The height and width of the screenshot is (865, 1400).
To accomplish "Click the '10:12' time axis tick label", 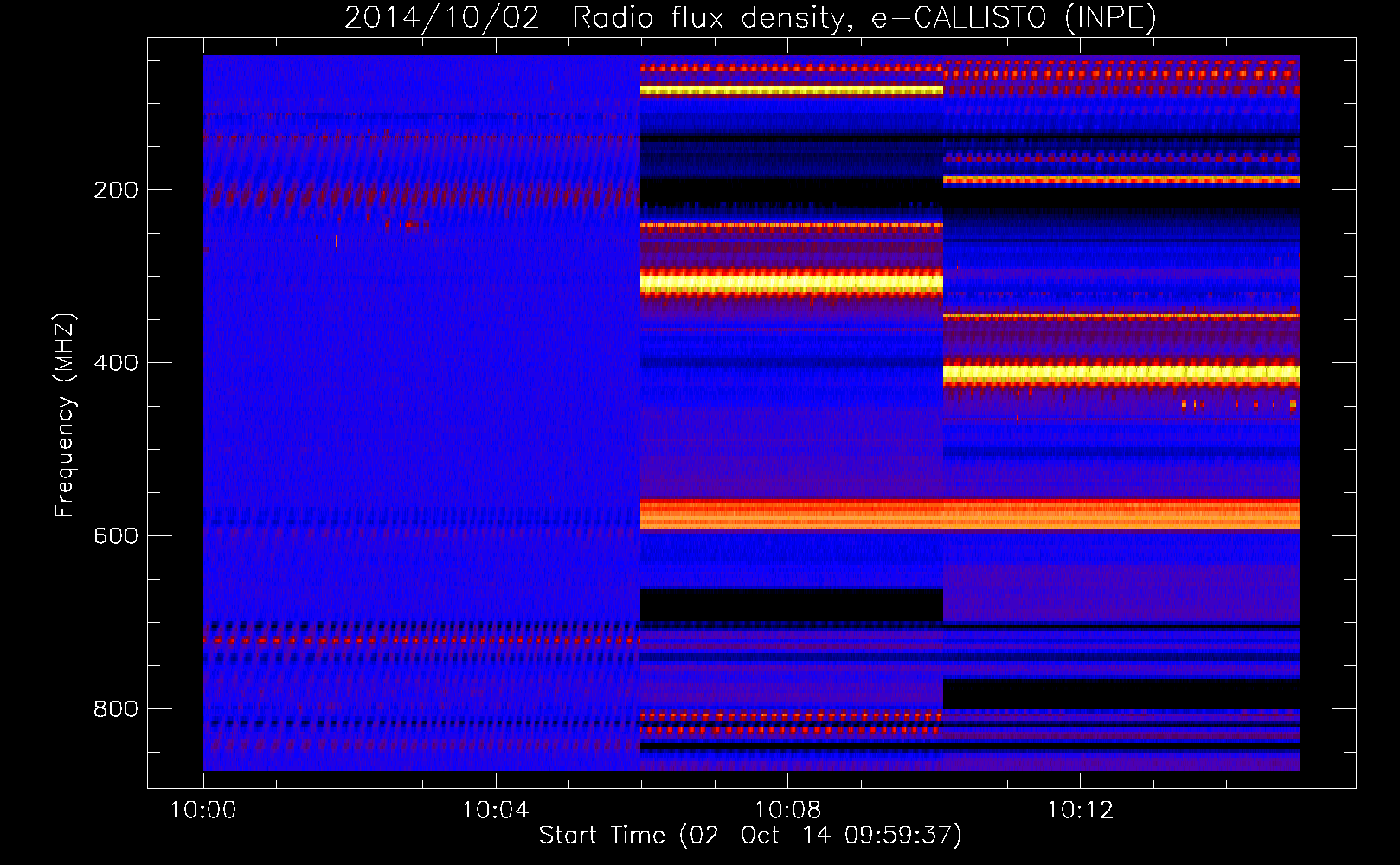I will tap(1080, 811).
